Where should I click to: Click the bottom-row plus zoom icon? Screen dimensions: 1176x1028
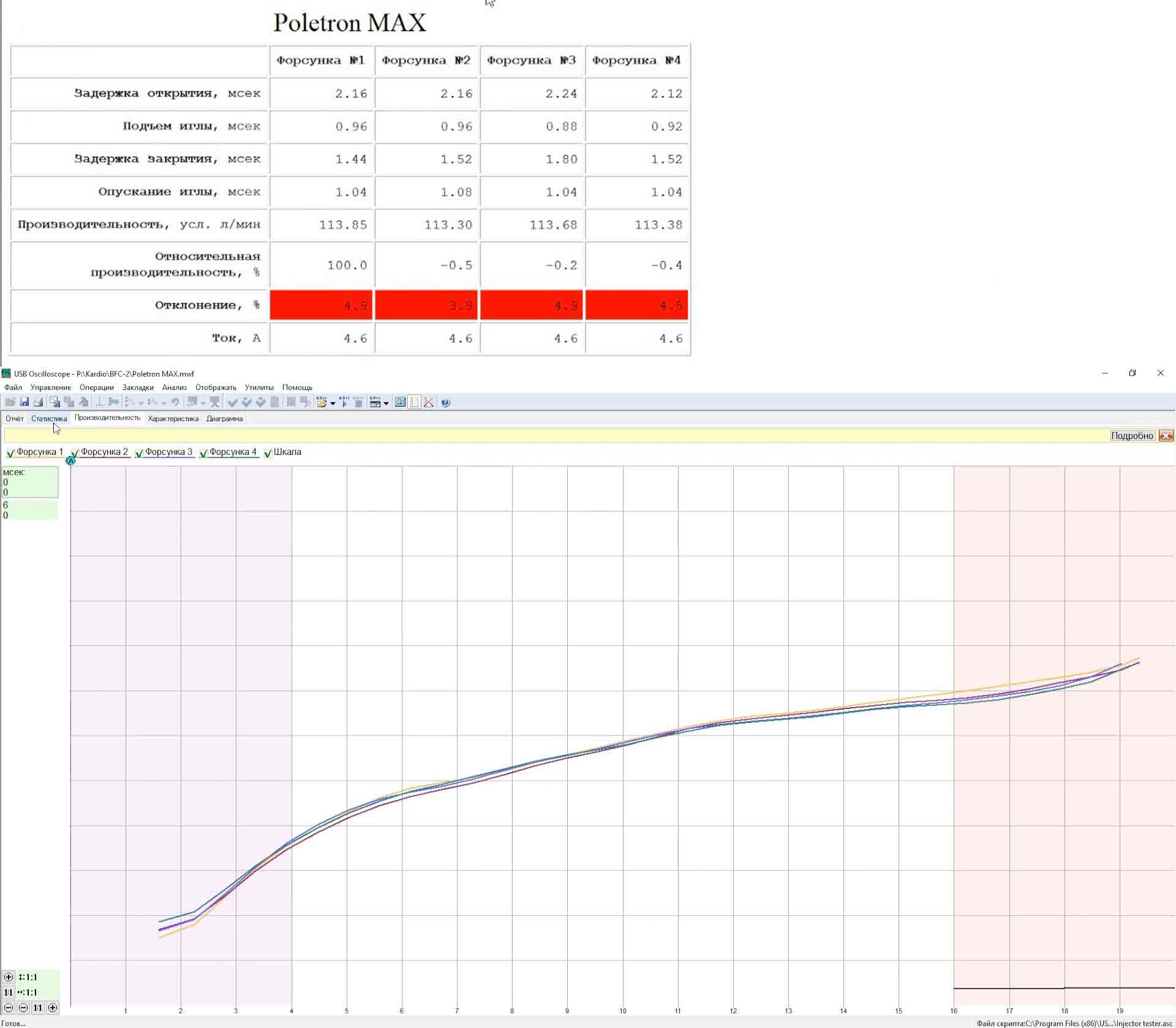pyautogui.click(x=53, y=1008)
